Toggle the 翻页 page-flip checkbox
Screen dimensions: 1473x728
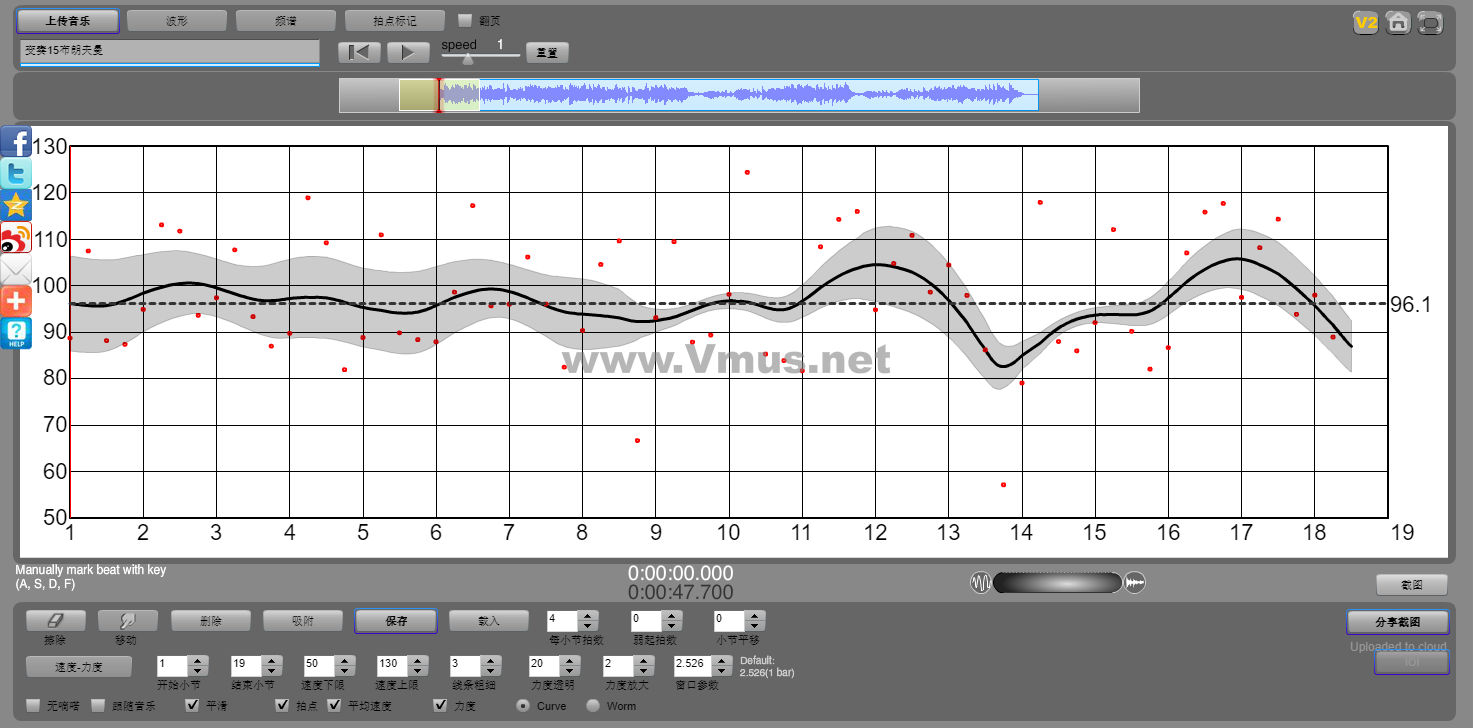tap(464, 20)
